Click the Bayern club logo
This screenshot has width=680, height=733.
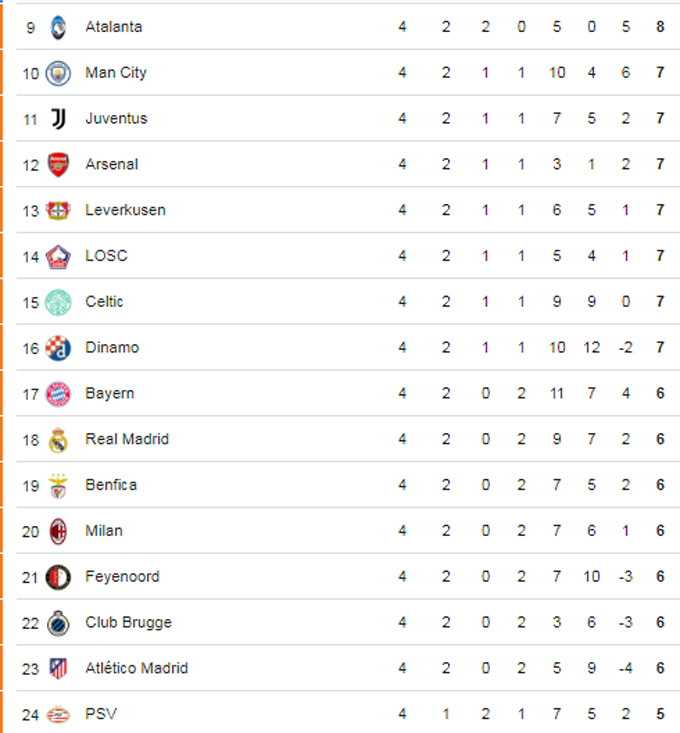pyautogui.click(x=58, y=394)
